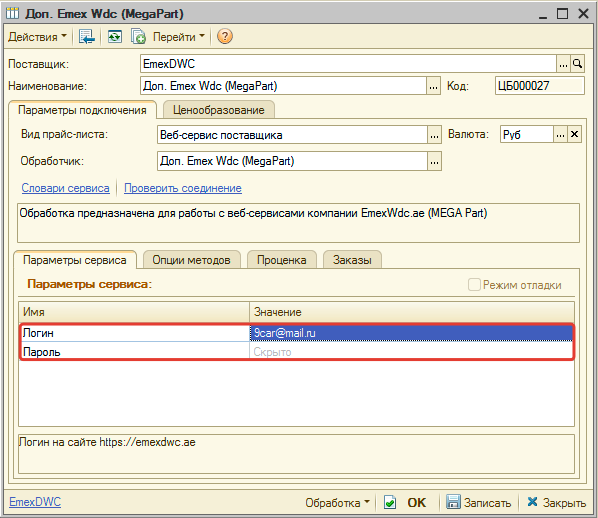Click magnifier icon next to Поставщик field
The height and width of the screenshot is (518, 598).
[577, 64]
